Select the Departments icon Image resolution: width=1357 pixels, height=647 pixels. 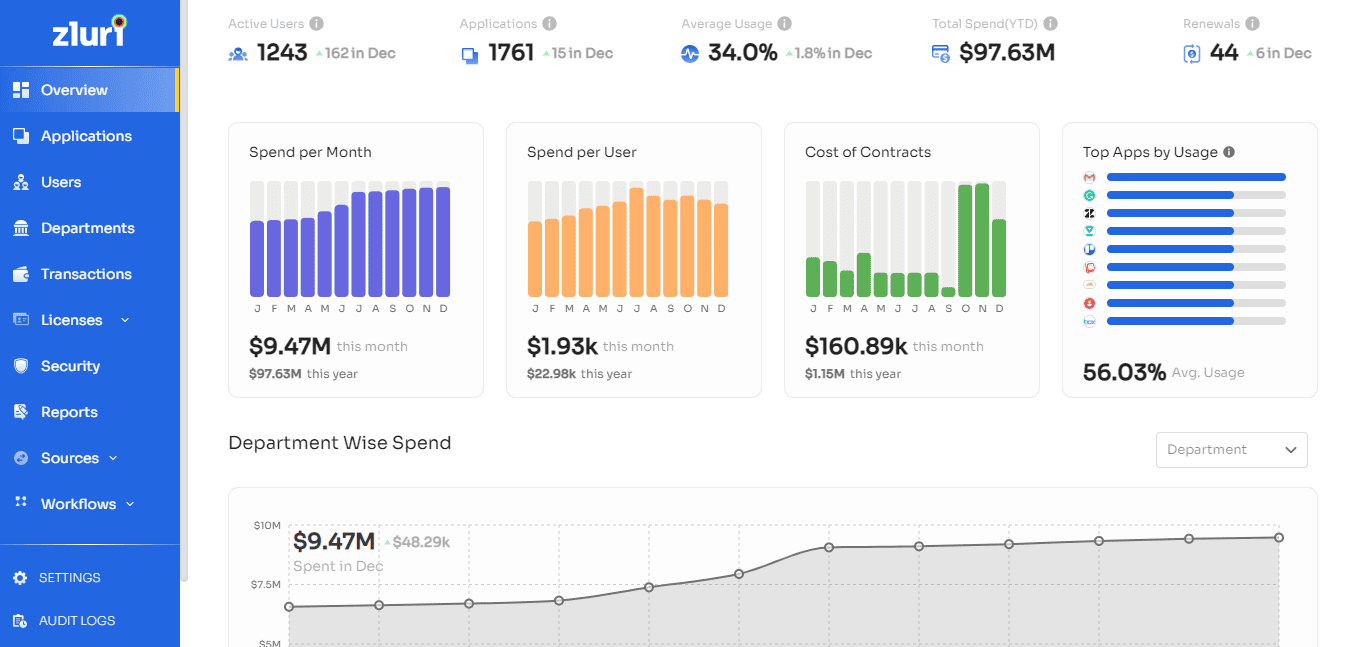pos(20,227)
